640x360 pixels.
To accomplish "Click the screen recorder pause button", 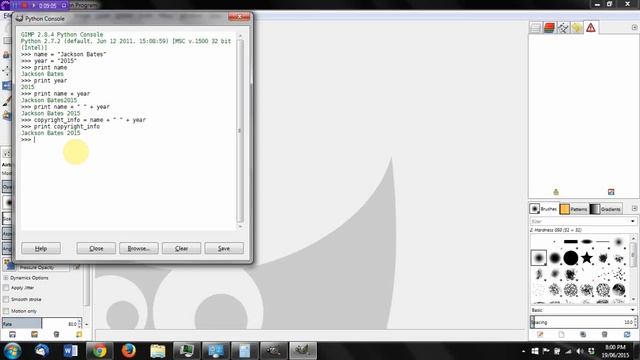I will click(14, 5).
